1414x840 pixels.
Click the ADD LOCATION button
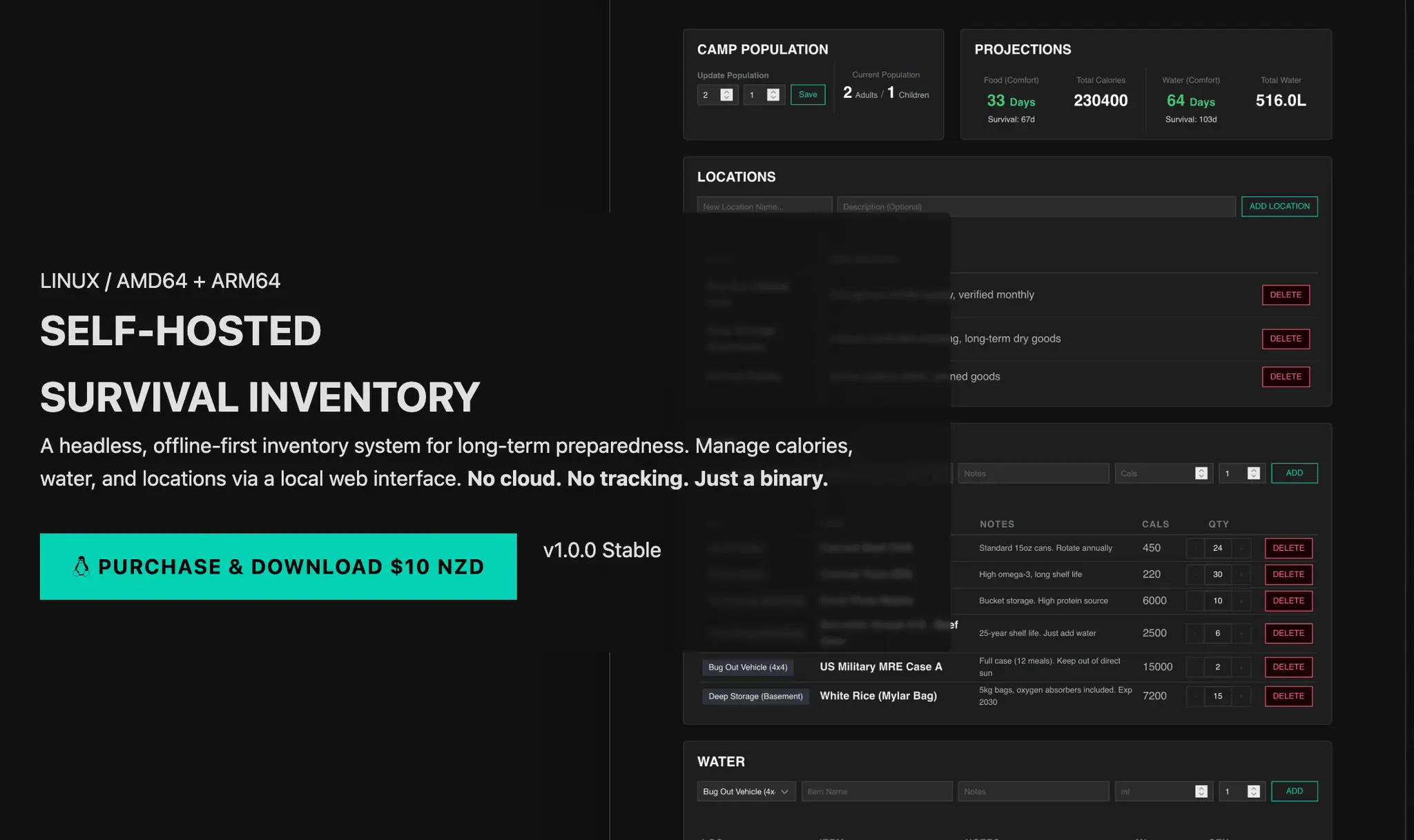click(x=1279, y=206)
